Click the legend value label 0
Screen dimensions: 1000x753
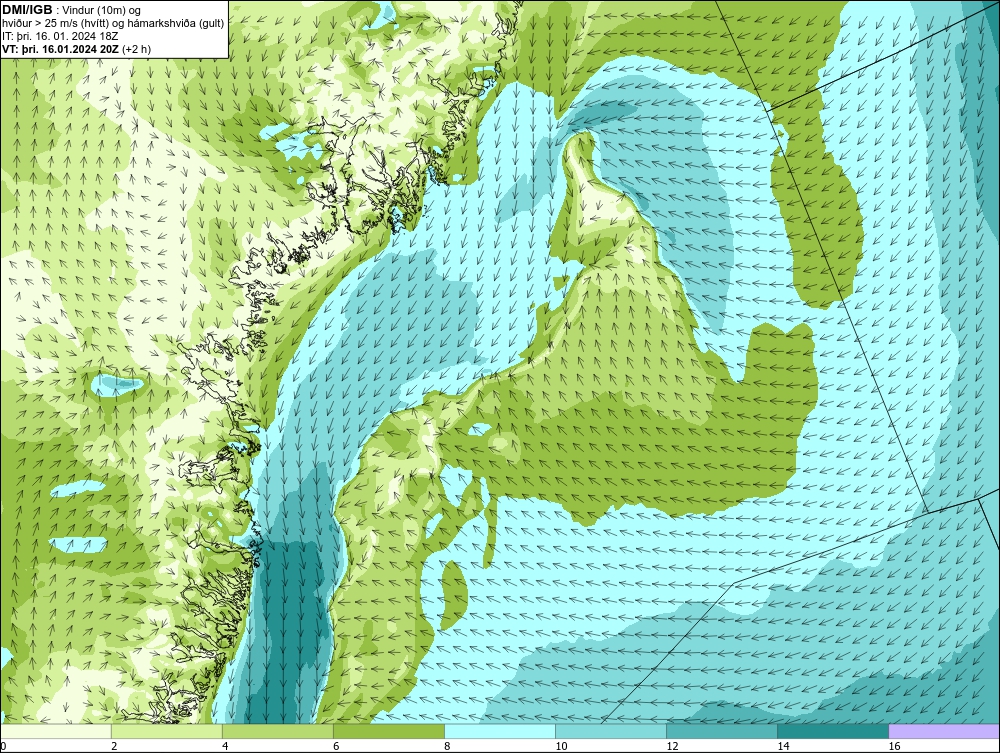pos(3,746)
